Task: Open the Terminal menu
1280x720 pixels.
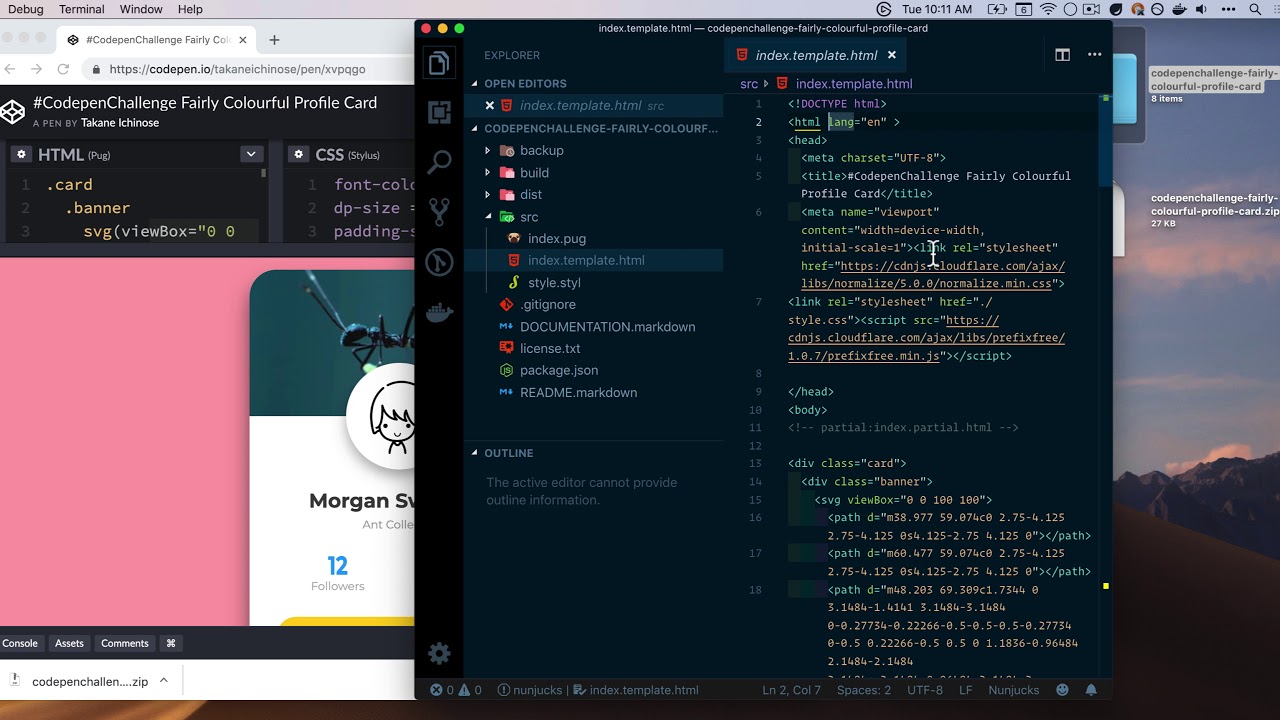Action: click(x=82, y=9)
